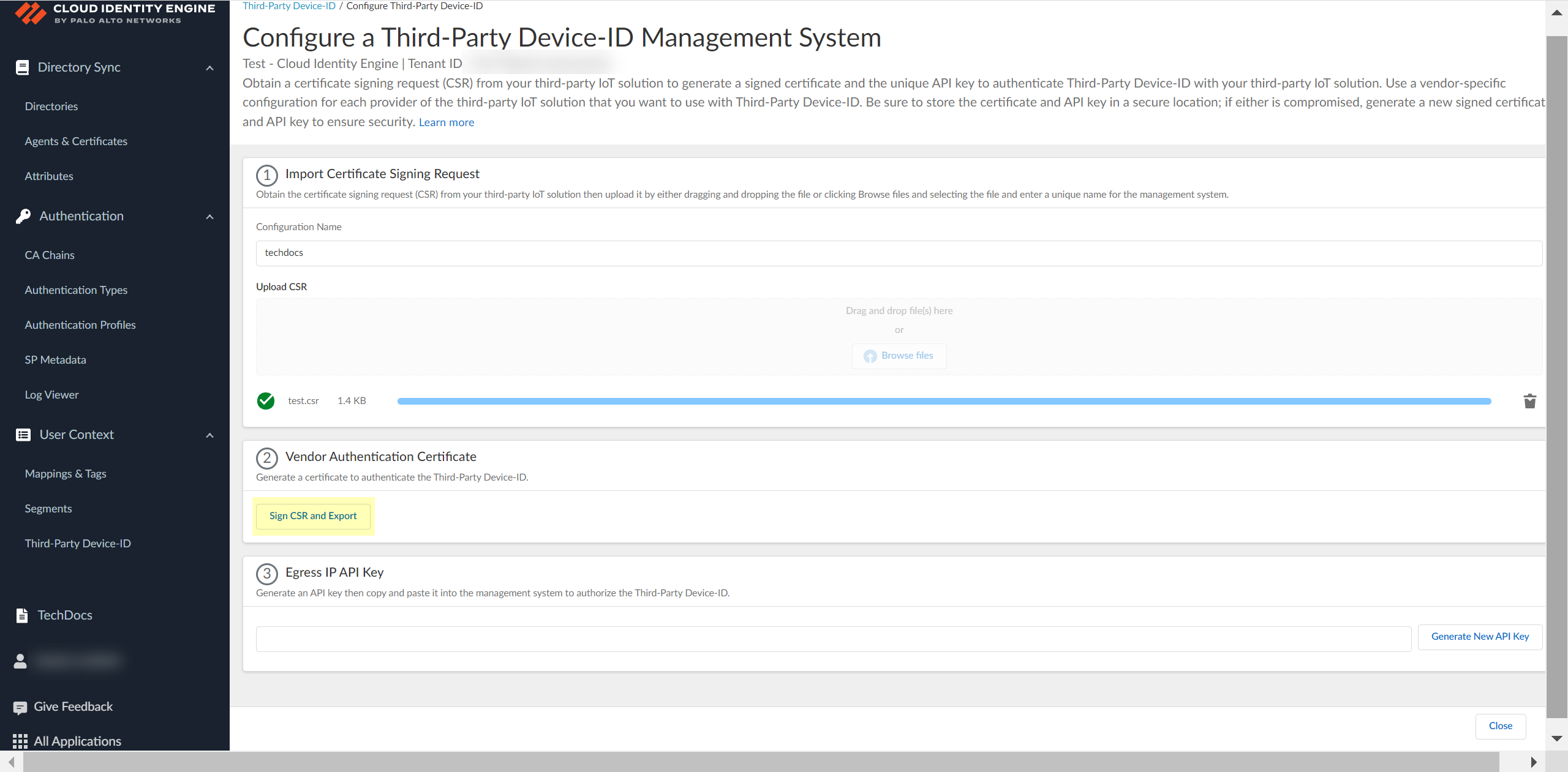Screen dimensions: 1568x772
Task: Click the User Context list icon
Action: pos(23,435)
